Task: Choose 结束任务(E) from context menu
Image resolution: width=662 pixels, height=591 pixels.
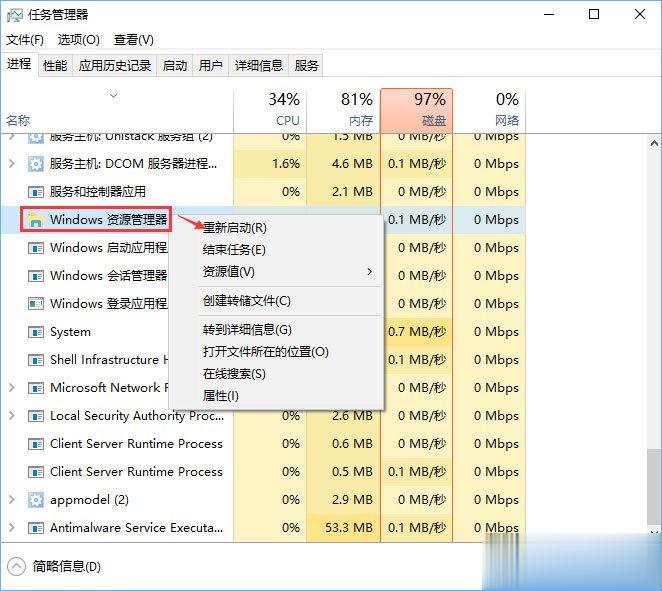Action: tap(234, 250)
